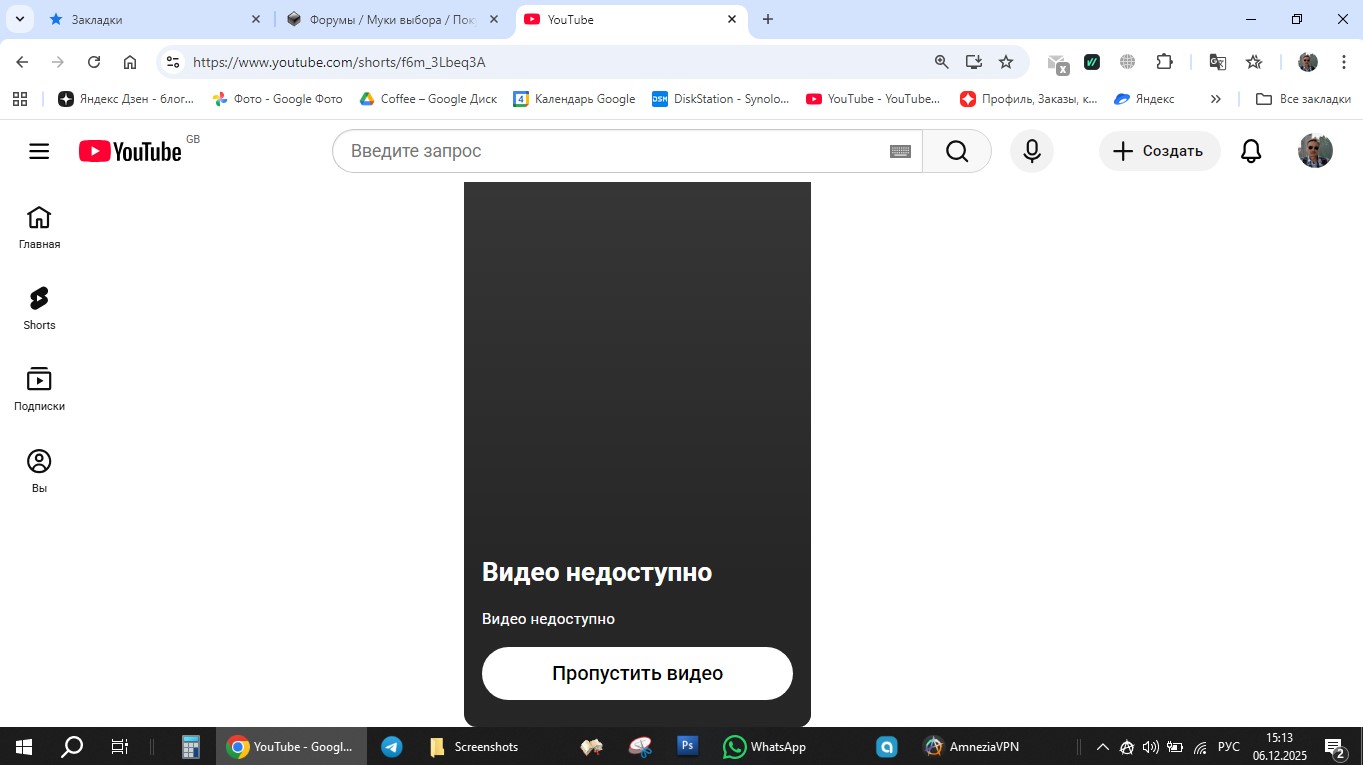Open YouTube notifications bell
Viewport: 1363px width, 765px height.
(1250, 151)
